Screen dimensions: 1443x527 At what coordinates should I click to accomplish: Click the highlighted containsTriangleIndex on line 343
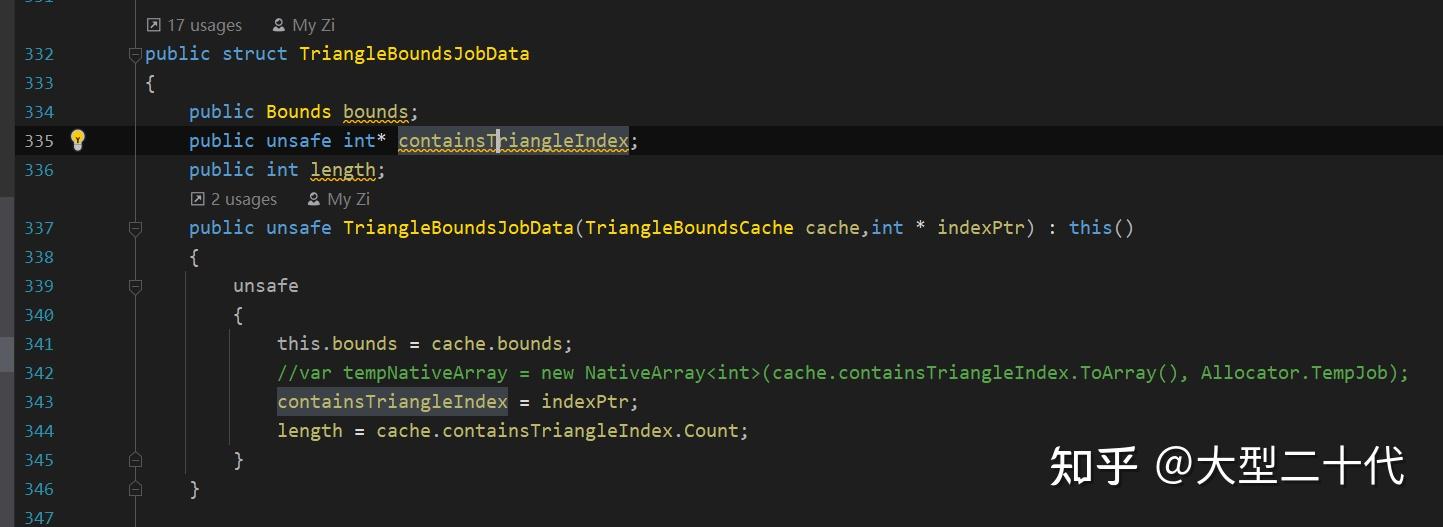pos(392,402)
